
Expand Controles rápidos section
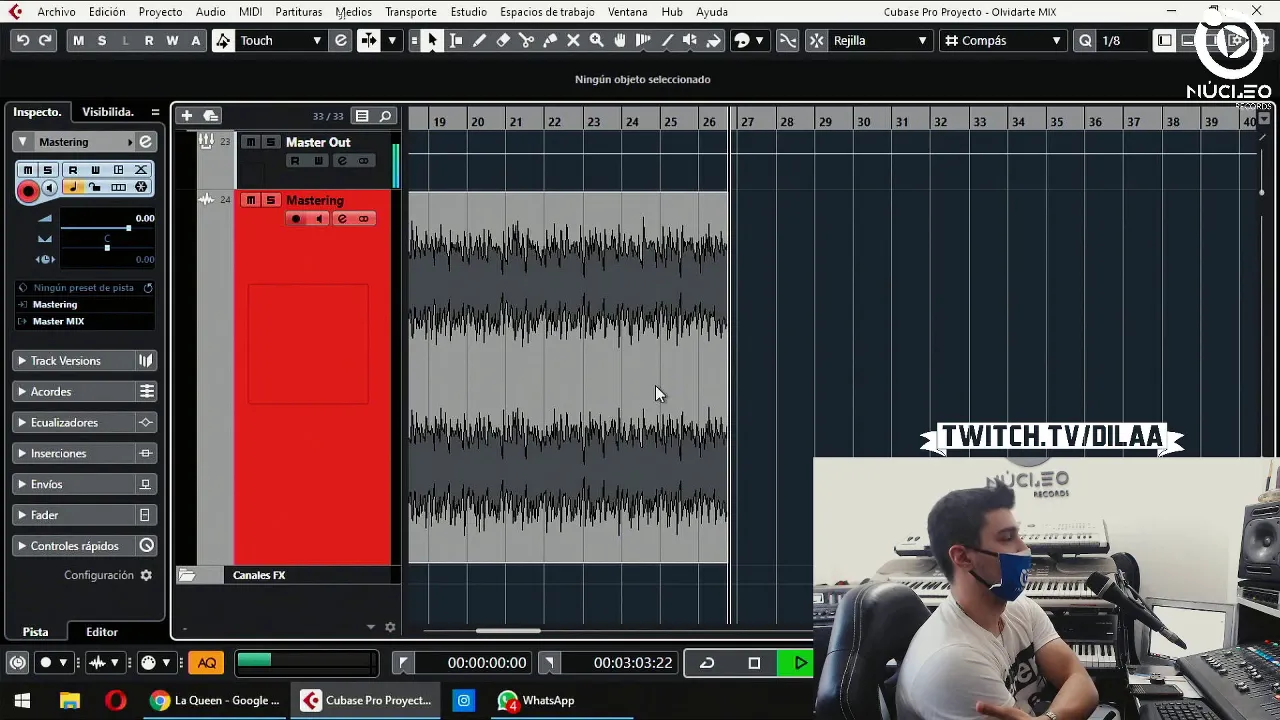(x=75, y=546)
